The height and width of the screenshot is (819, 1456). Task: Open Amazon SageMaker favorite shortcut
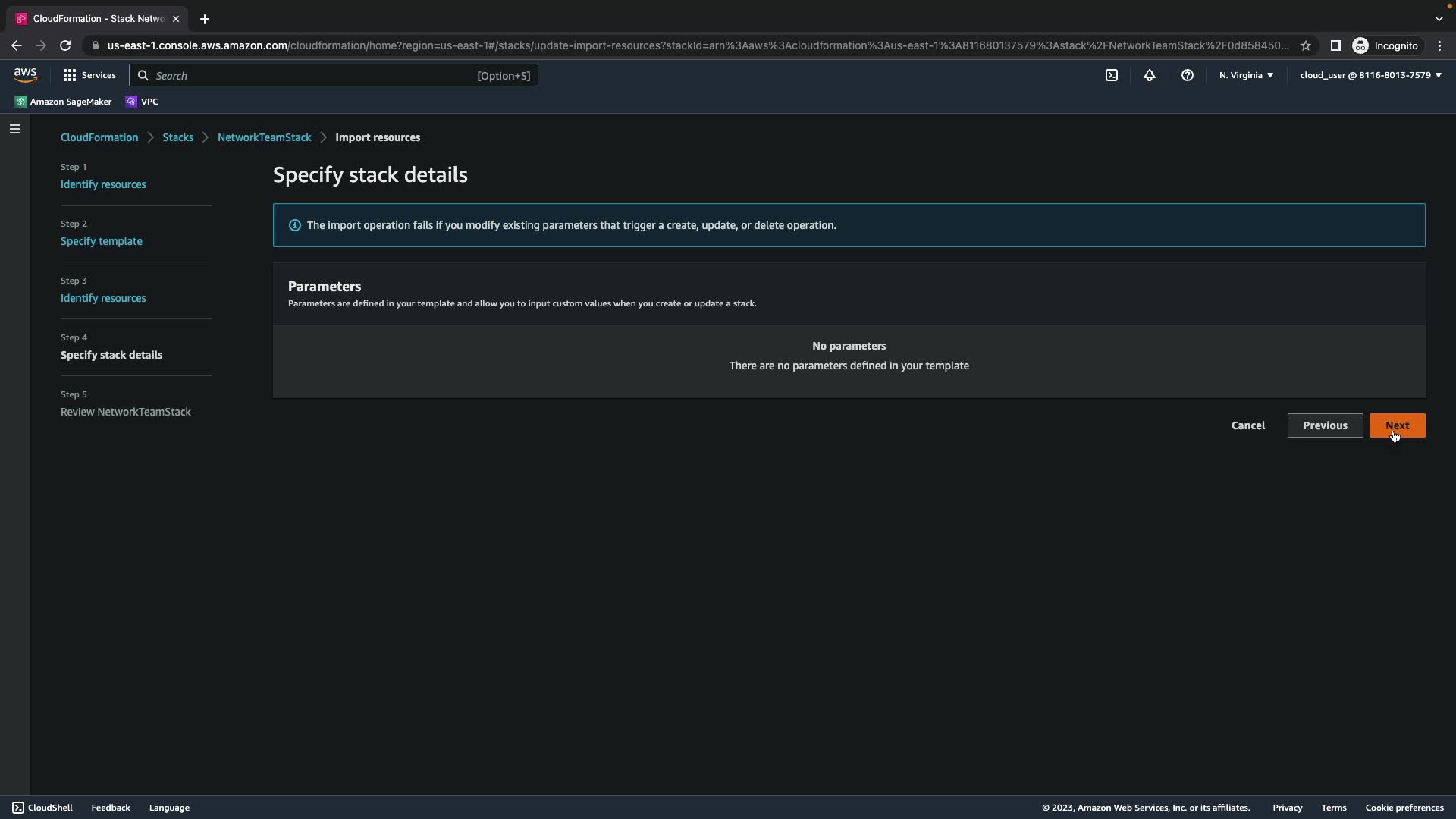point(64,102)
